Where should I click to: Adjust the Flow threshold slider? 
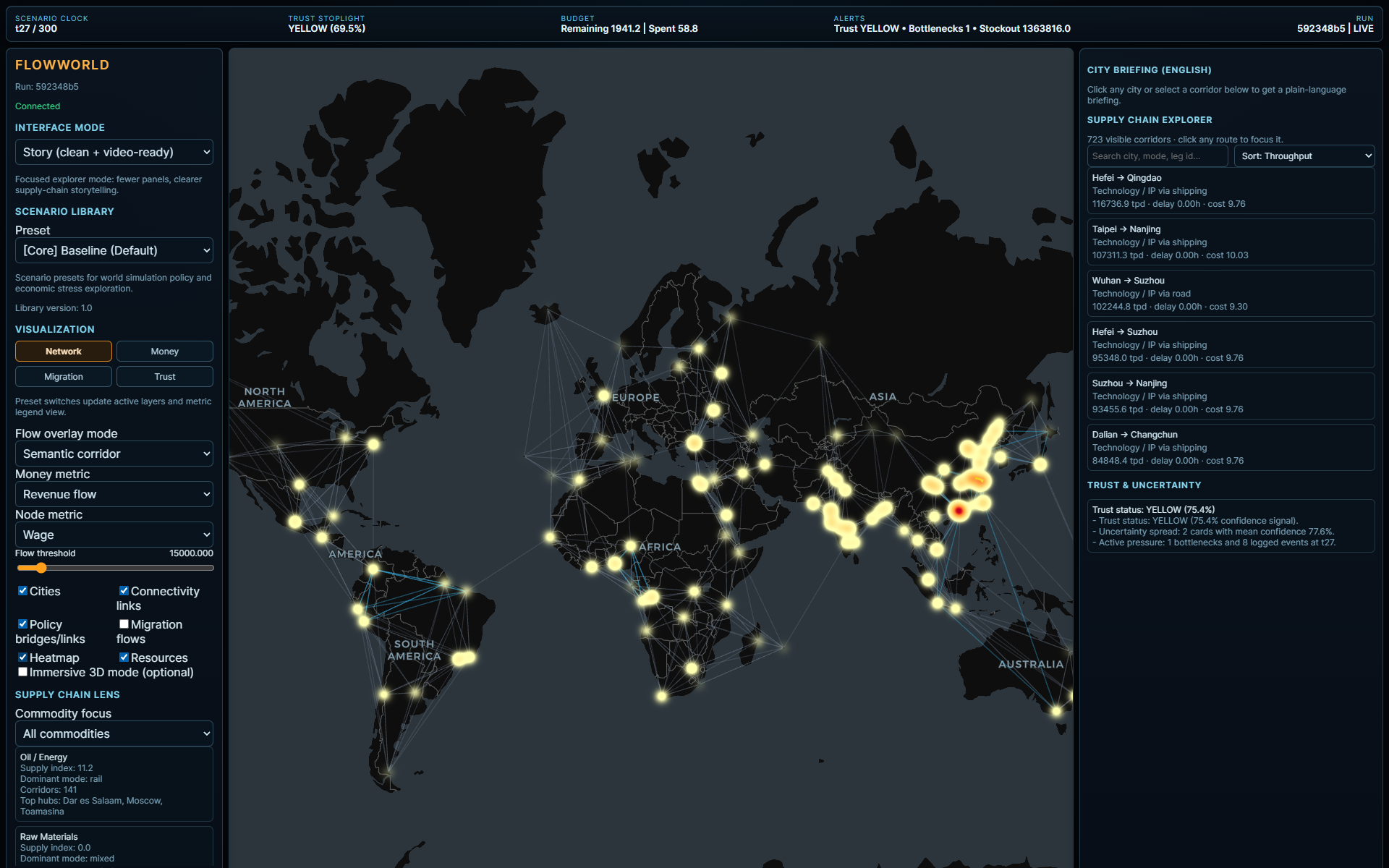[x=114, y=568]
